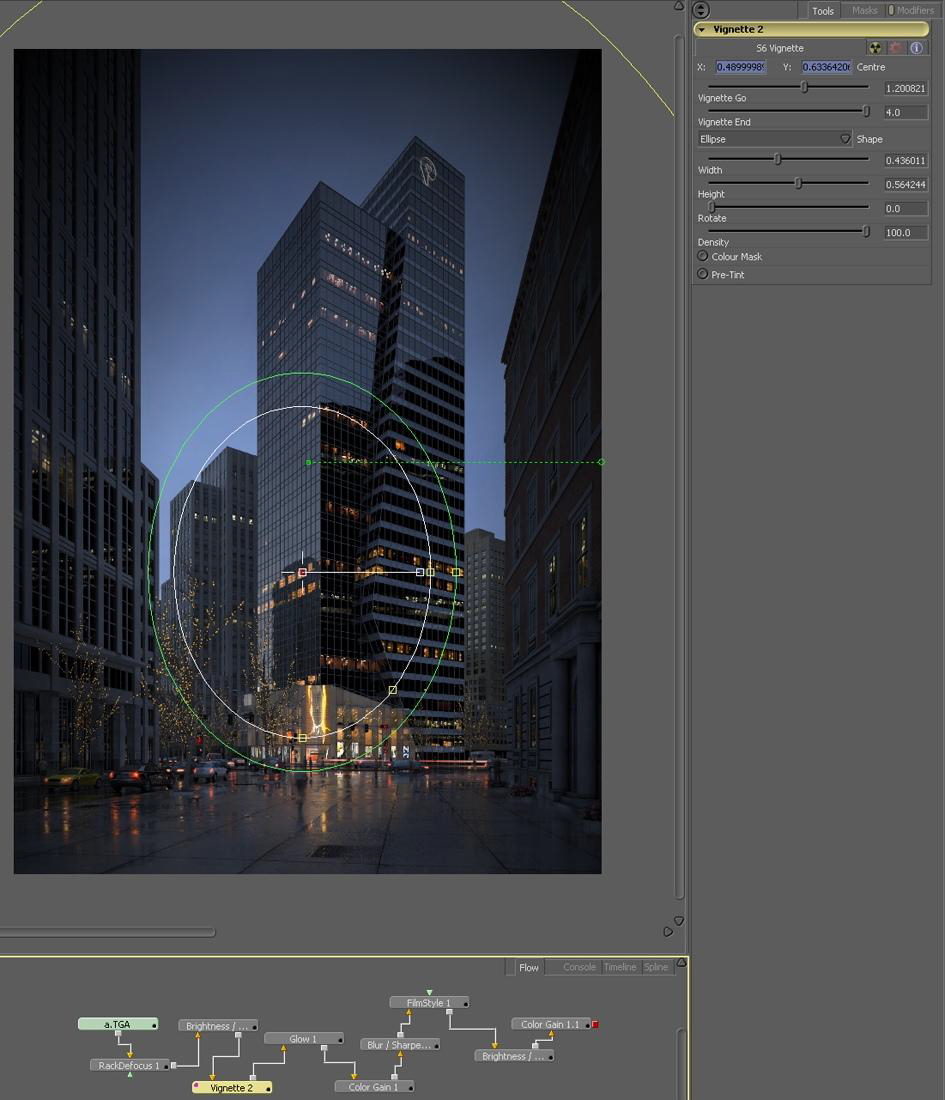945x1100 pixels.
Task: Open the Spline tab
Action: click(x=656, y=967)
